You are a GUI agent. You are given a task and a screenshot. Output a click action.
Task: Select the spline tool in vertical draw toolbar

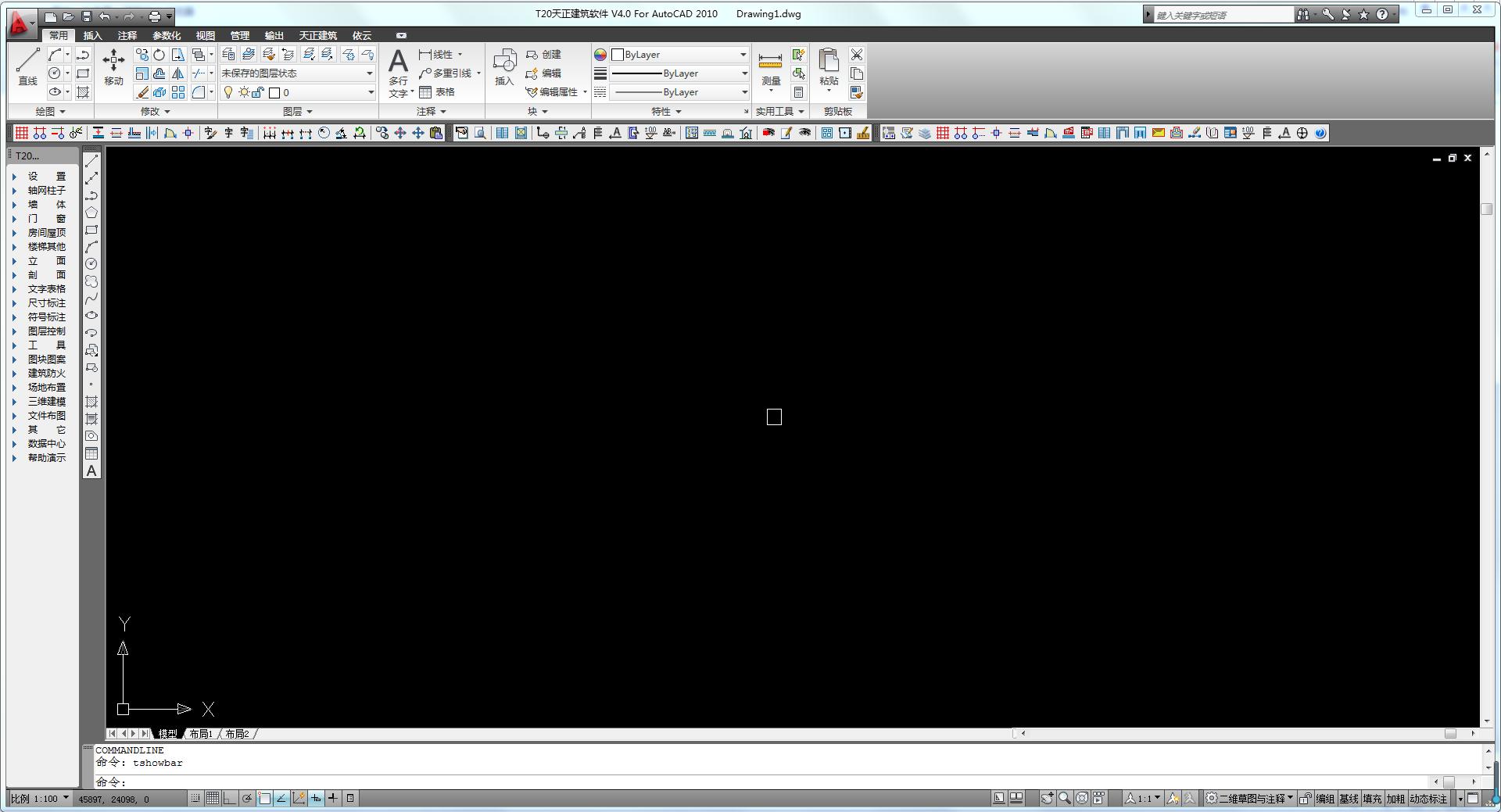[x=91, y=299]
